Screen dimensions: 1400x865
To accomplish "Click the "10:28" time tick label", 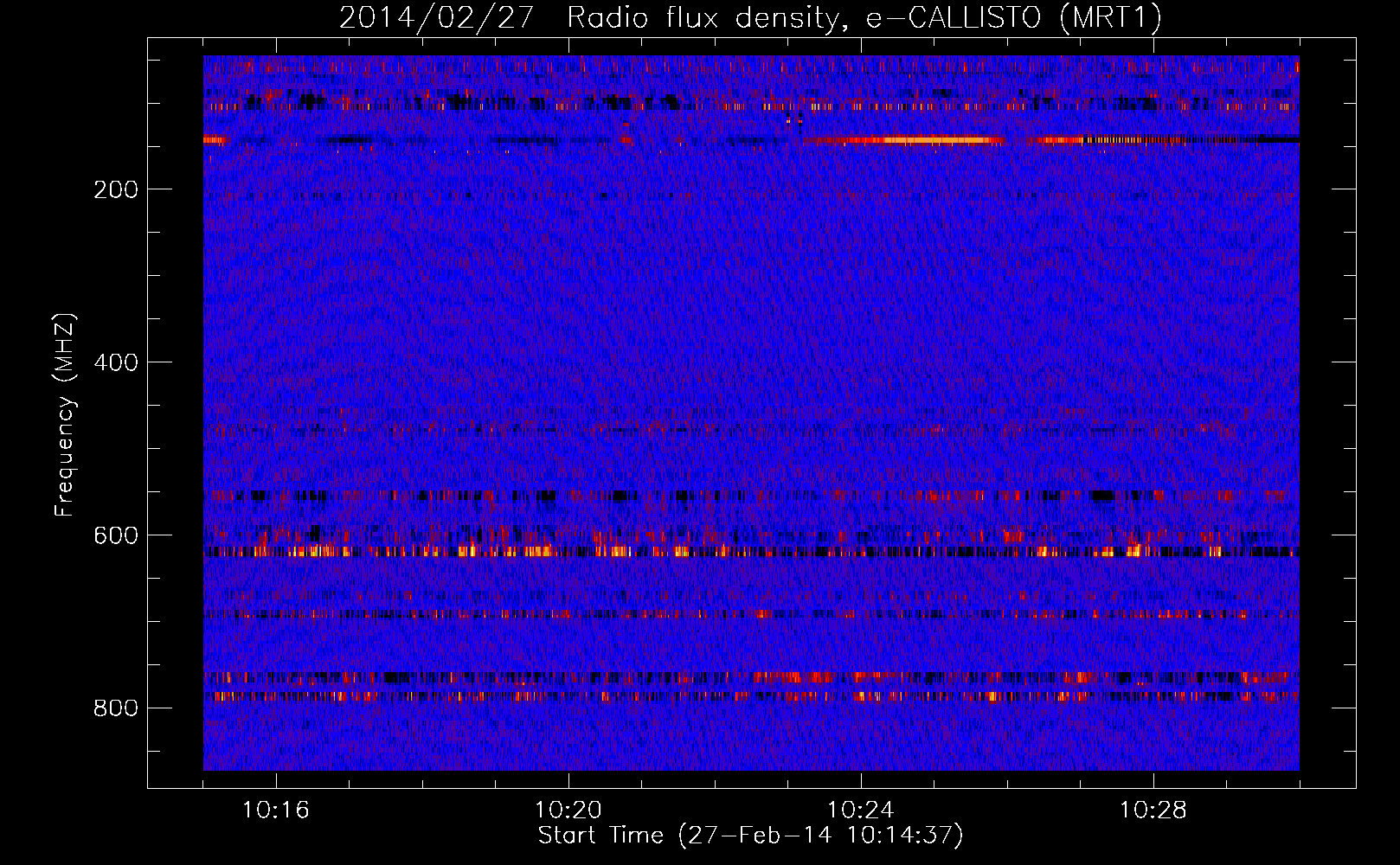I will click(1153, 811).
